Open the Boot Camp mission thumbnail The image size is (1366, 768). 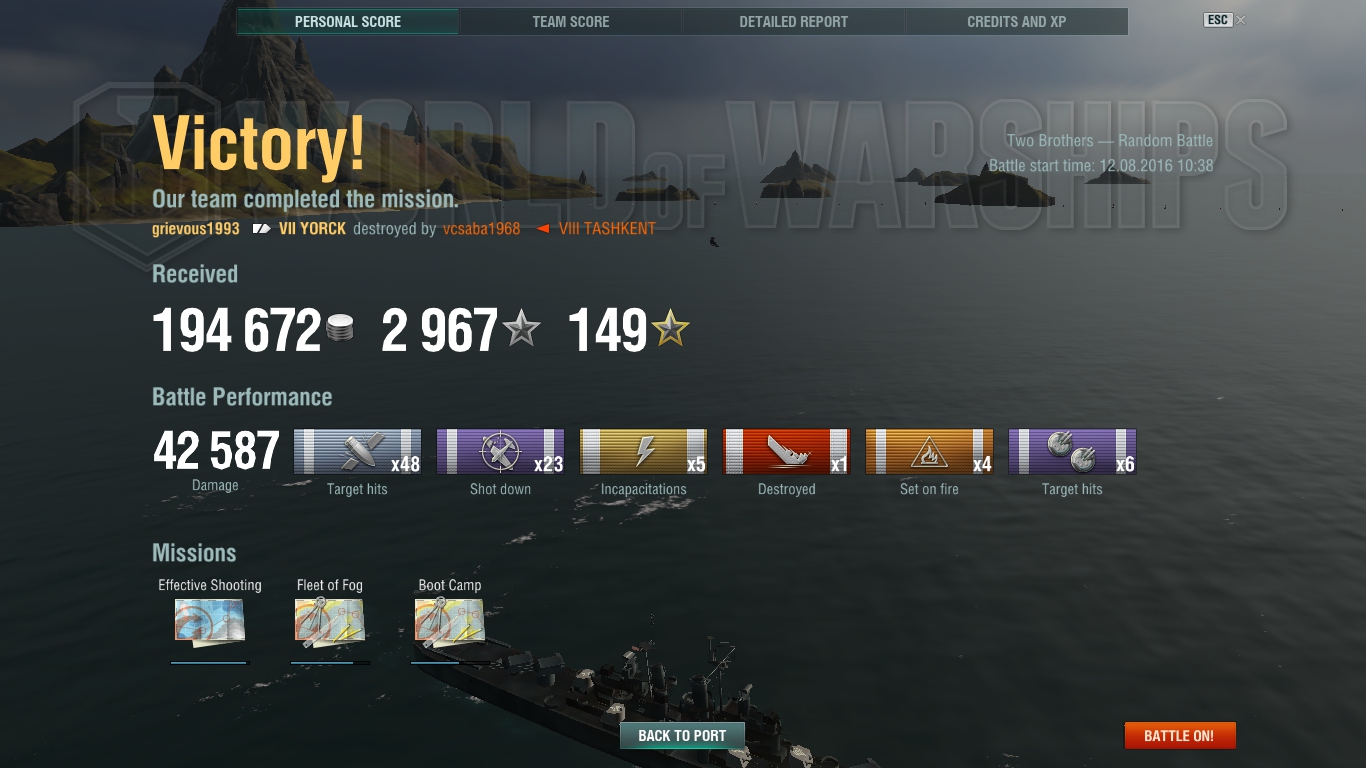click(x=450, y=622)
